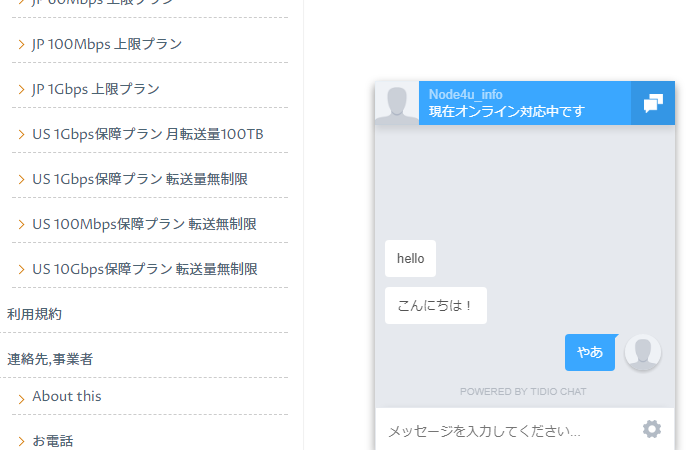Click the chevron beside About this

click(21, 397)
